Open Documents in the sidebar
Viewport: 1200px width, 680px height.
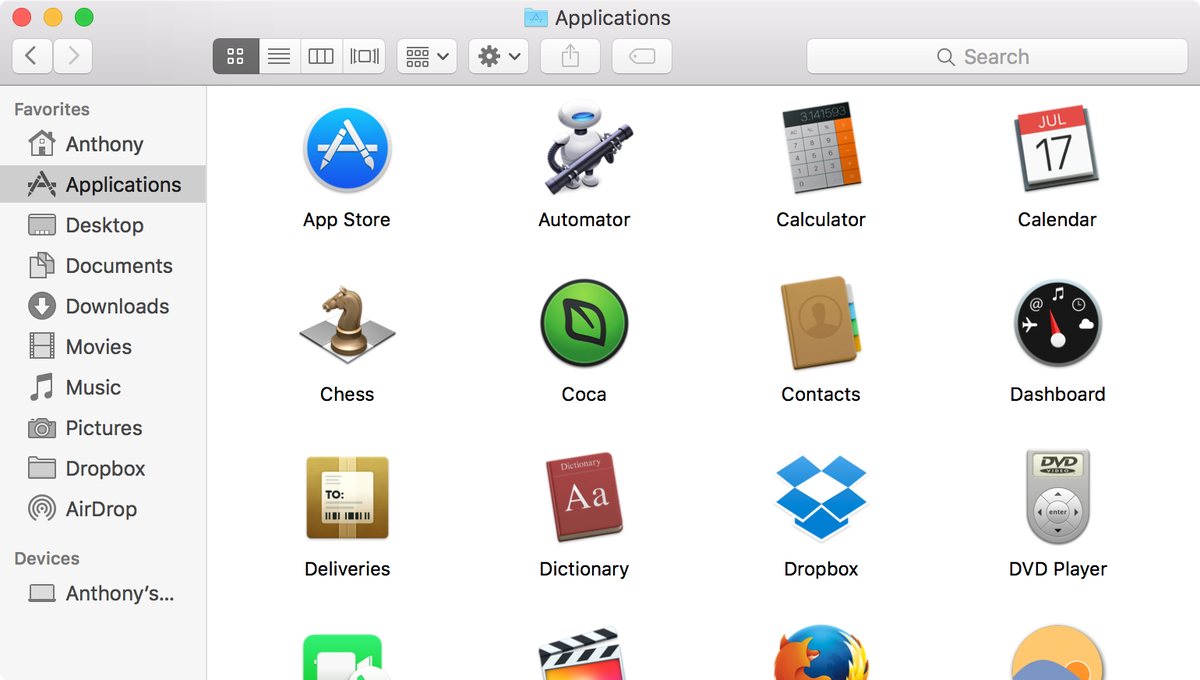click(103, 266)
